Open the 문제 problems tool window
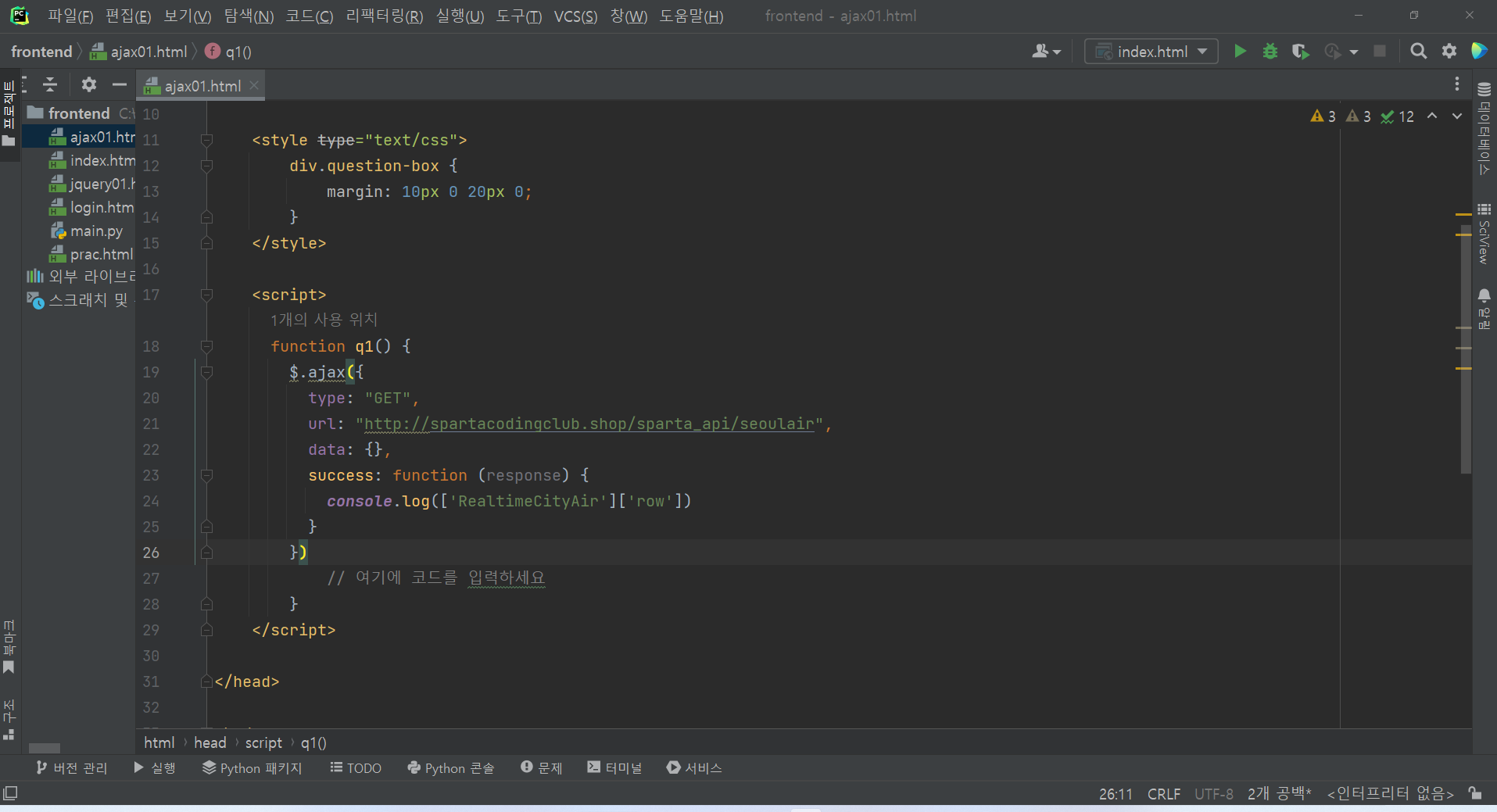The width and height of the screenshot is (1497, 812). pyautogui.click(x=542, y=768)
